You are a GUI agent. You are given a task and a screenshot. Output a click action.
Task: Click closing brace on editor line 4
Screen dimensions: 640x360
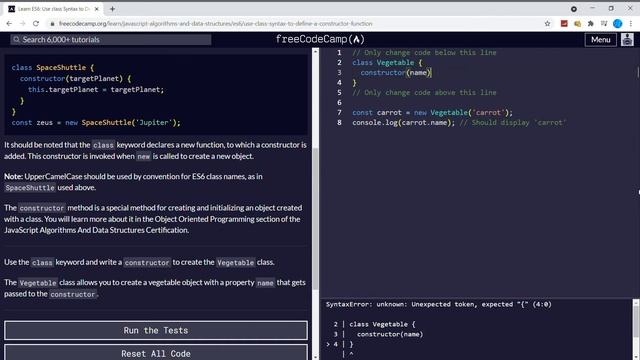point(354,82)
